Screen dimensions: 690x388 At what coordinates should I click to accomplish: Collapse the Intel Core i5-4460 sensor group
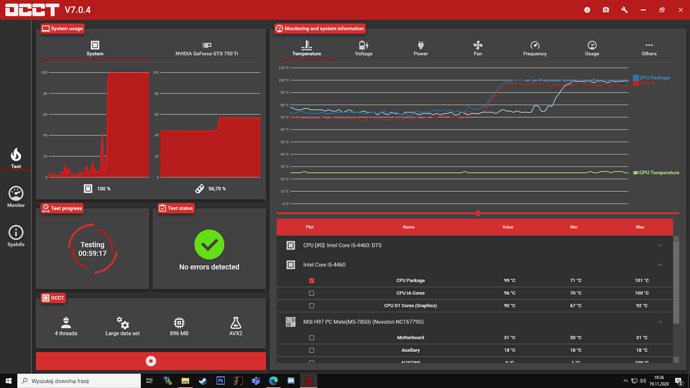pyautogui.click(x=660, y=265)
